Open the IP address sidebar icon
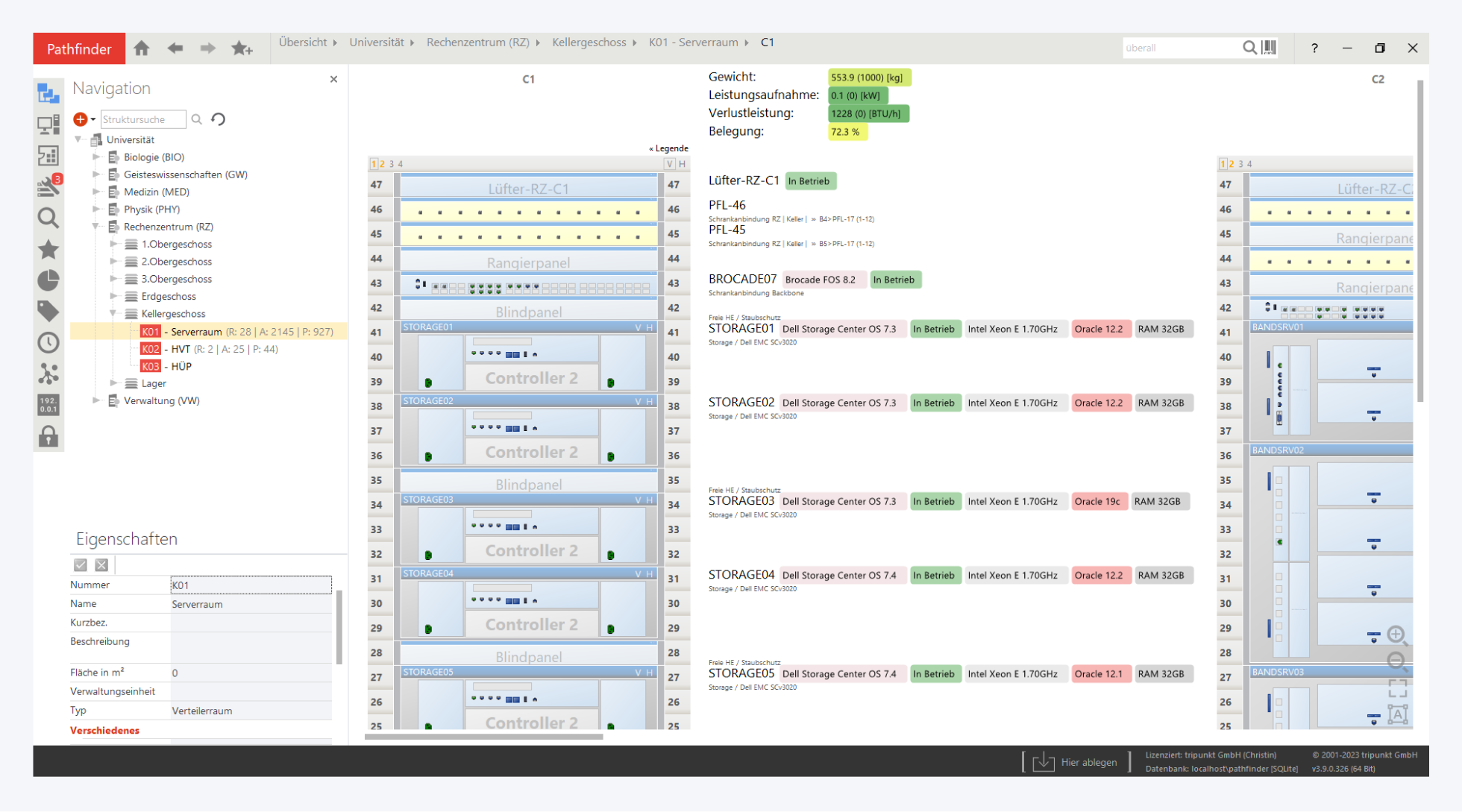 pyautogui.click(x=48, y=405)
